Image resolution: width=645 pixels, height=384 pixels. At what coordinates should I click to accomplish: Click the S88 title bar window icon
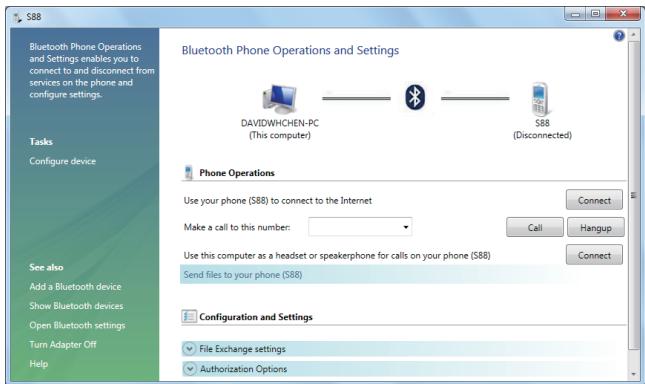(17, 17)
